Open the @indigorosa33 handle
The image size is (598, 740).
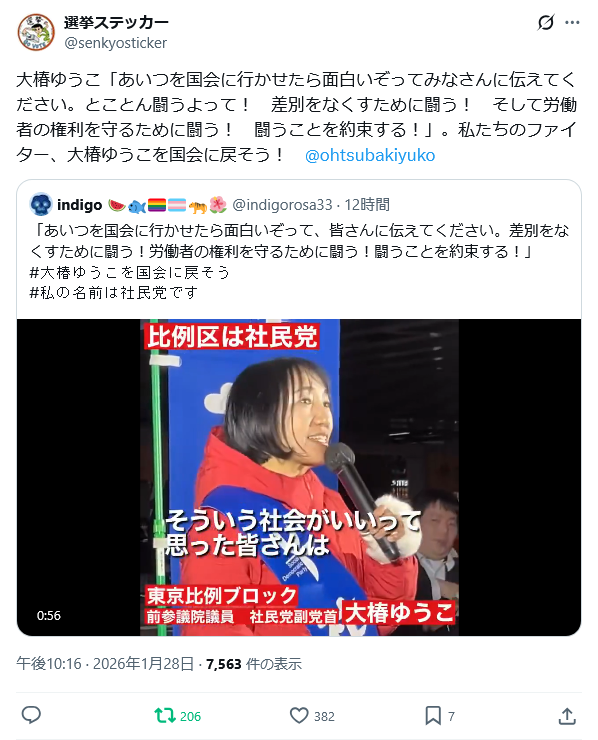point(282,205)
